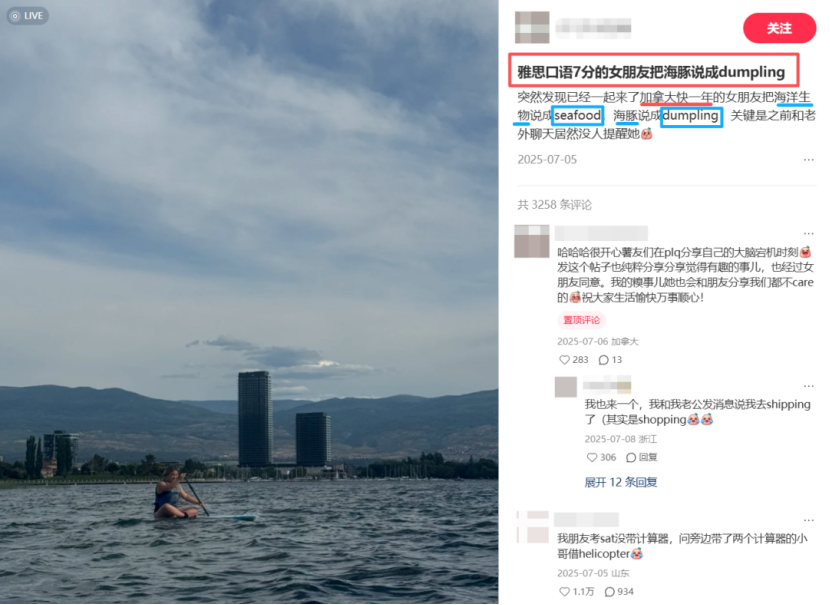The width and height of the screenshot is (830, 605).
Task: Click the 置顶评论 pinned tag
Action: click(x=581, y=320)
